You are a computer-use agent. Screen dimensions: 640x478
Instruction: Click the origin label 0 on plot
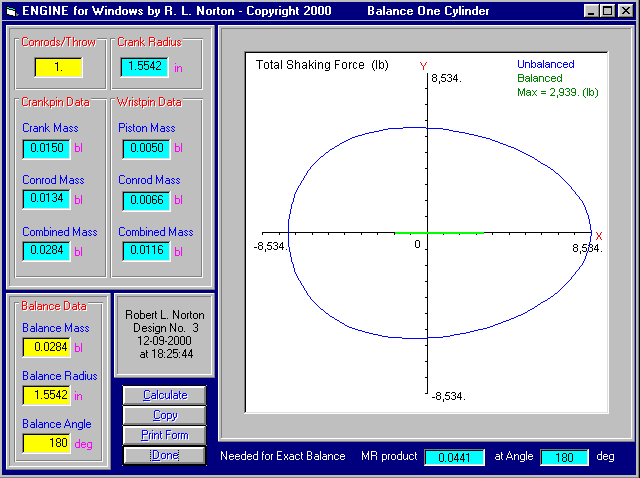coord(417,244)
